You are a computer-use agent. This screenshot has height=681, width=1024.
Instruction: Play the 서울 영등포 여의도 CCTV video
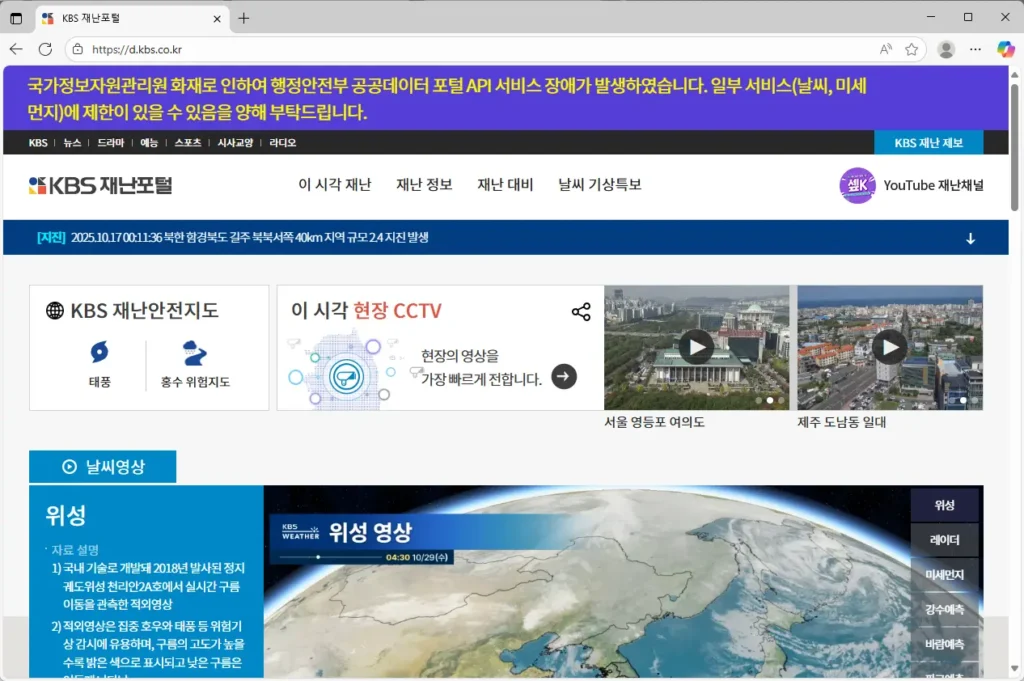point(696,347)
